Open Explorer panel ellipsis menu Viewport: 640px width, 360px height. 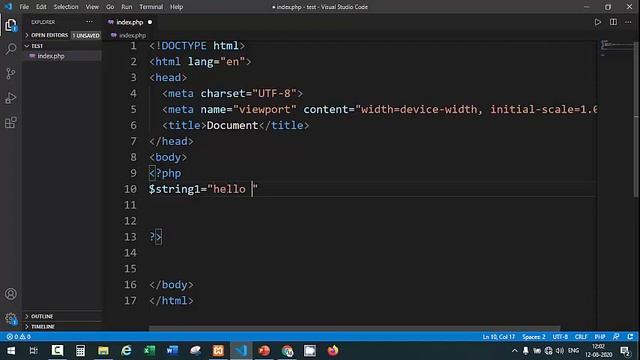[89, 22]
